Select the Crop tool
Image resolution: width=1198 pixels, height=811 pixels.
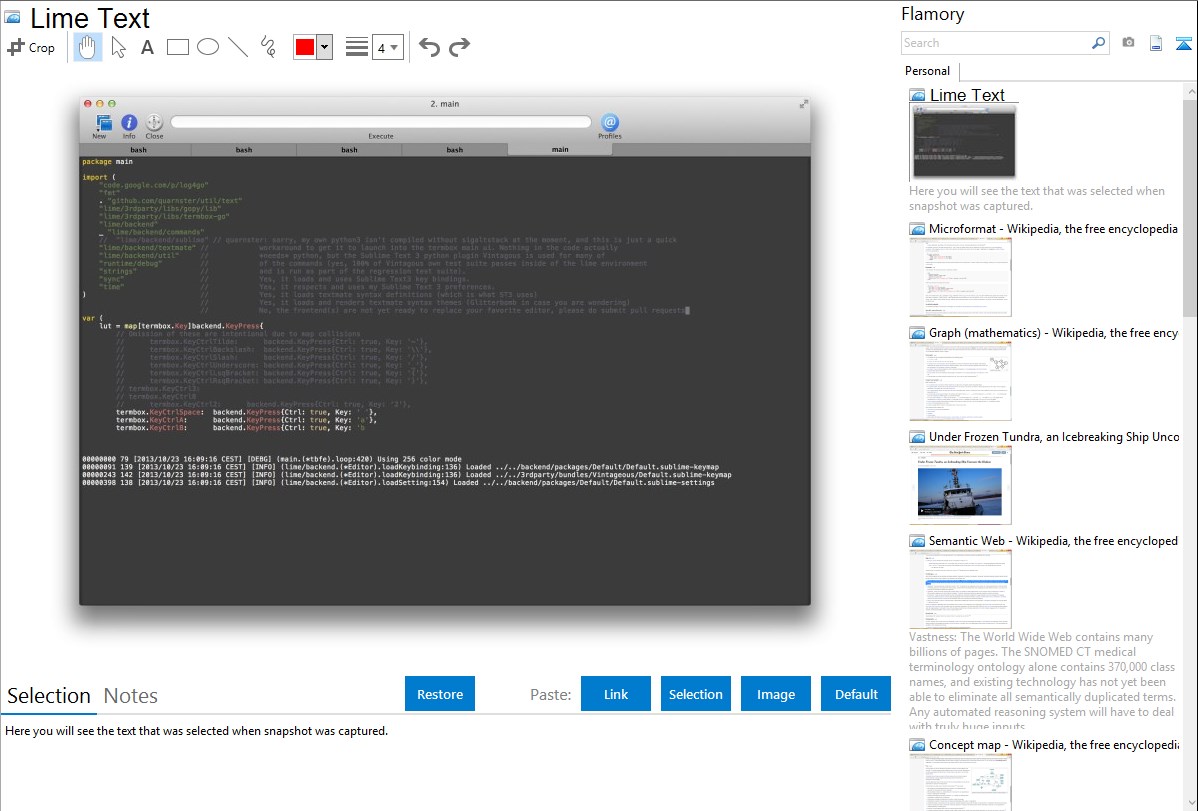tap(31, 47)
